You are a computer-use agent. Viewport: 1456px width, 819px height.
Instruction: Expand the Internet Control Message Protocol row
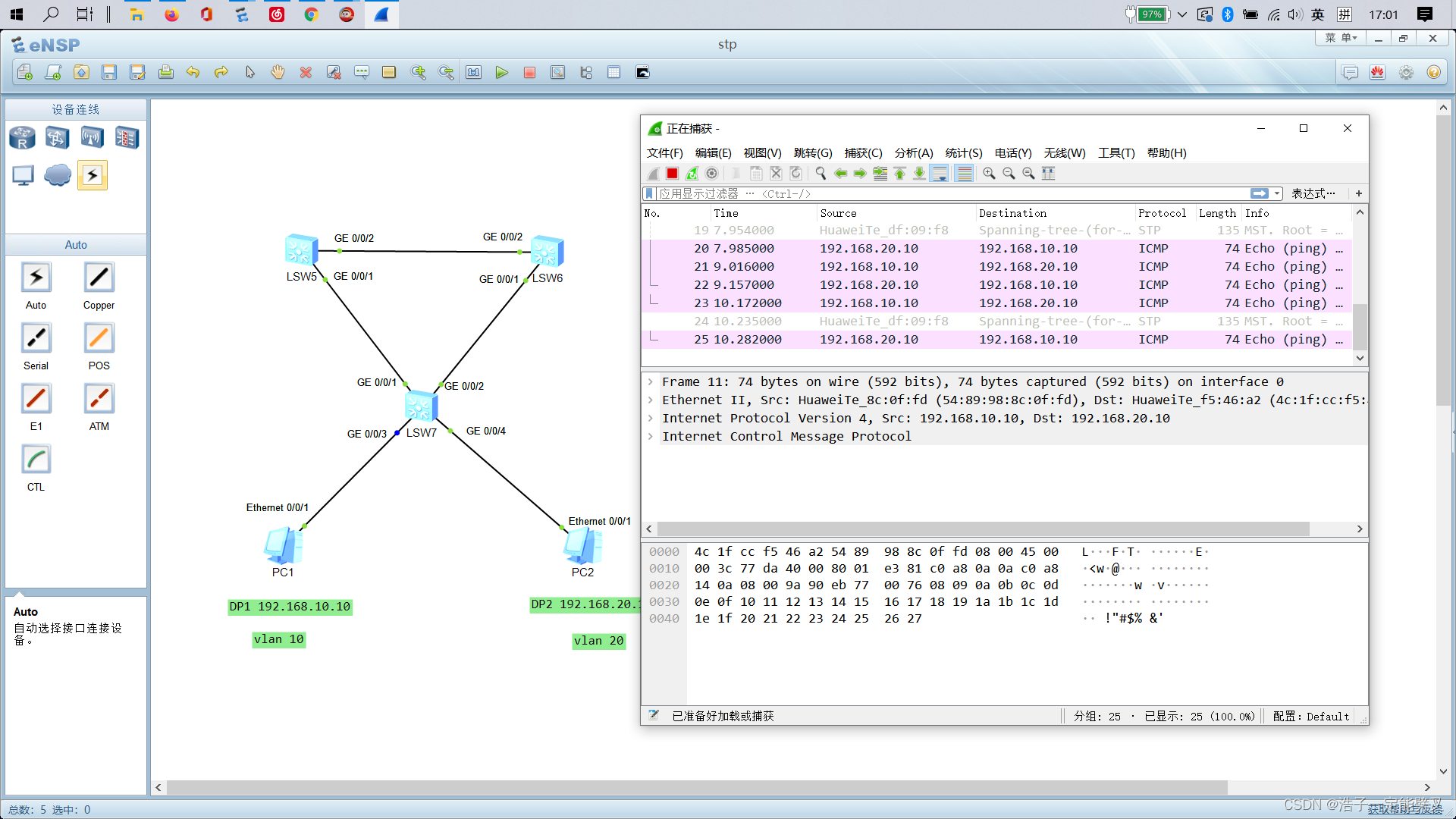[651, 436]
